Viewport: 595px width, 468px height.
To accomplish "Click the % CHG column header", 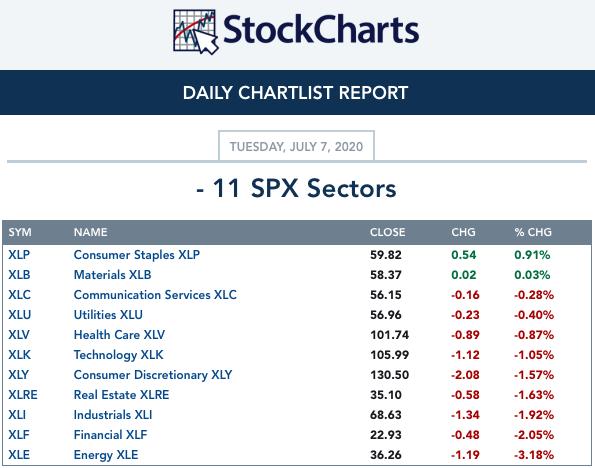I will pyautogui.click(x=533, y=232).
